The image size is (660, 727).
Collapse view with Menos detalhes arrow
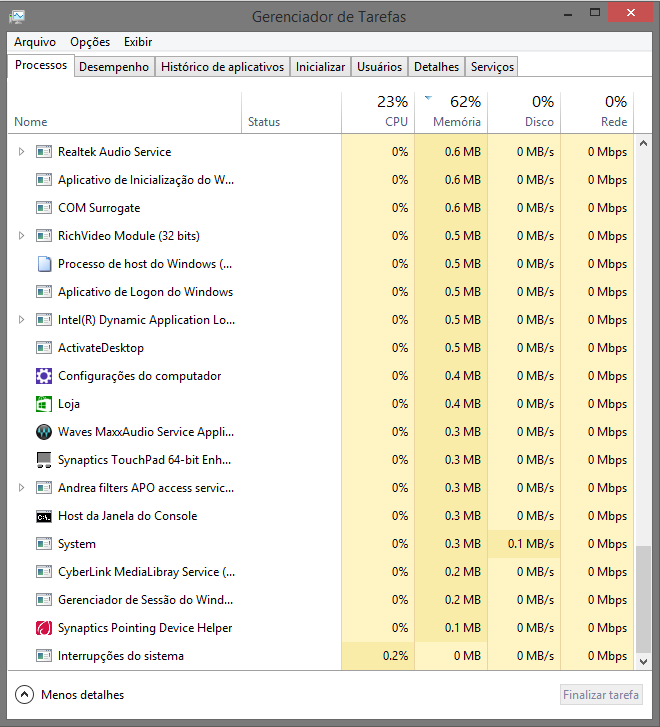[24, 695]
